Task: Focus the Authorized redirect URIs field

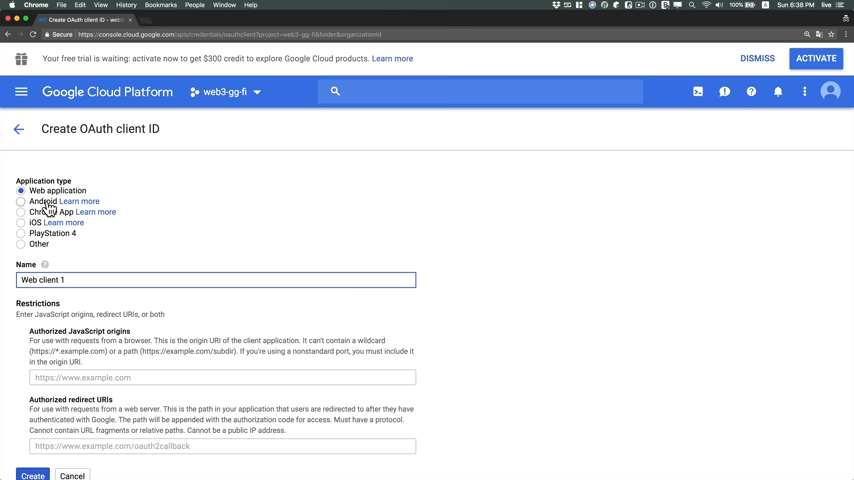Action: [222, 446]
